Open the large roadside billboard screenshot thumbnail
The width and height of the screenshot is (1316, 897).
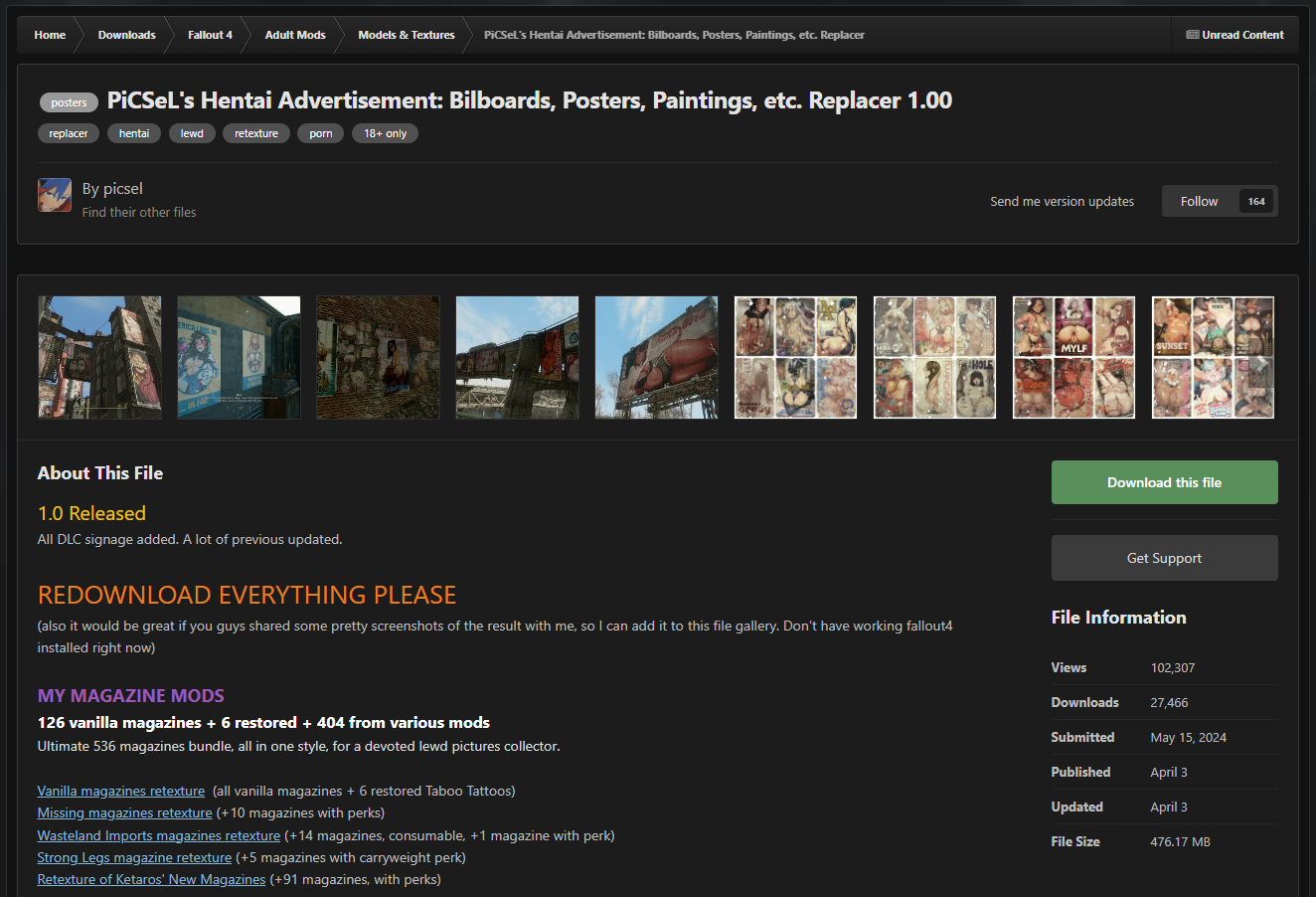tap(656, 357)
